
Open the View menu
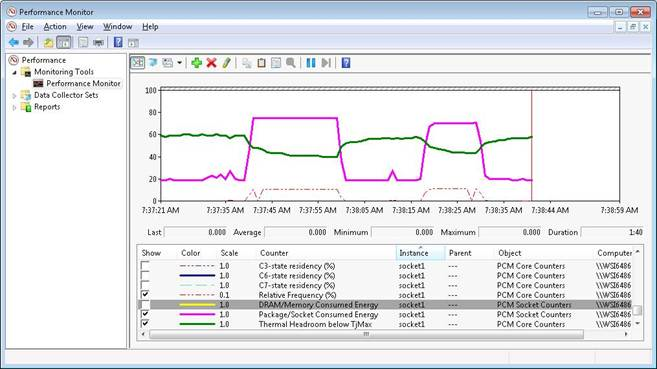85,27
